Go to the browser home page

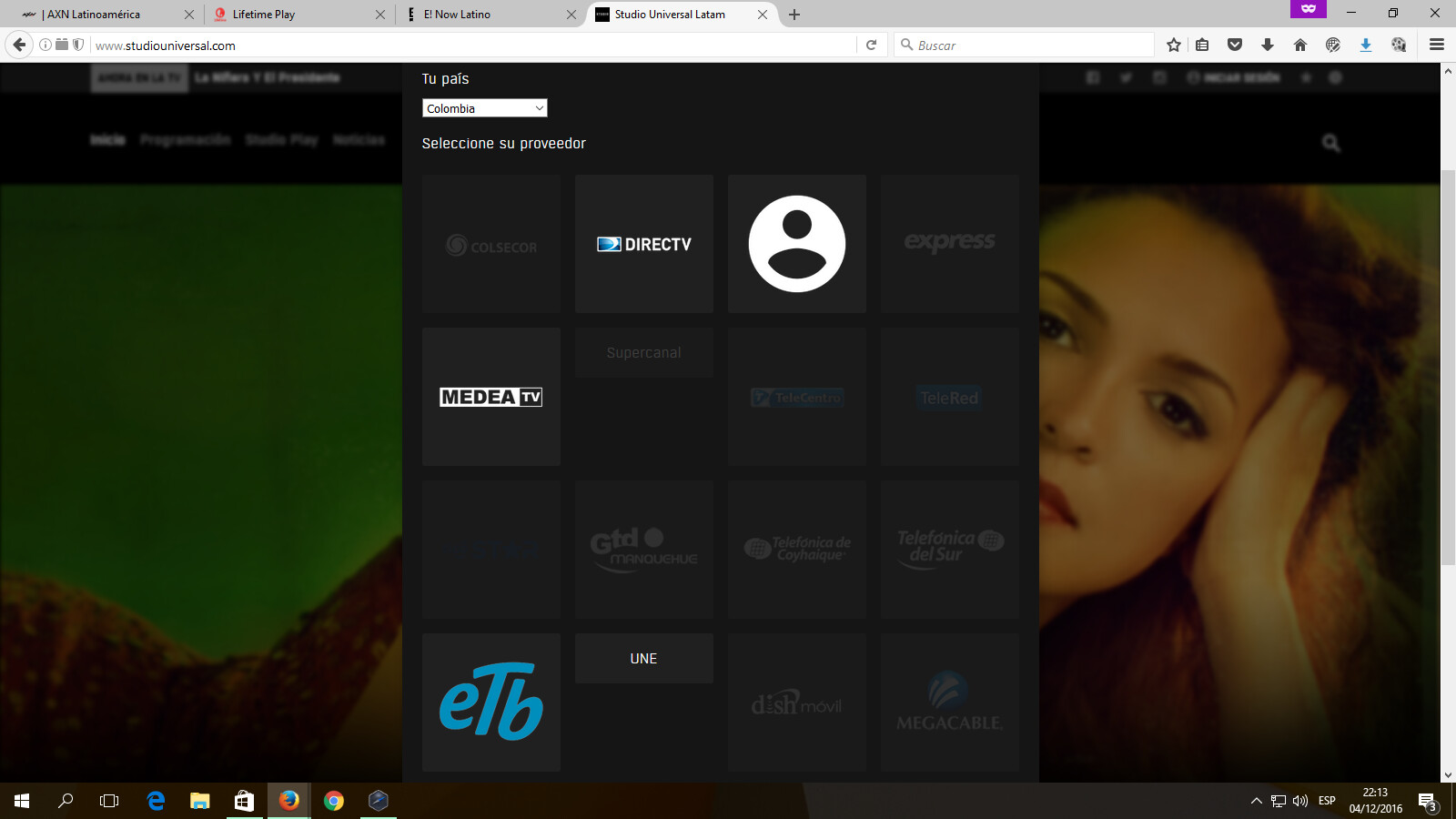click(x=1300, y=45)
